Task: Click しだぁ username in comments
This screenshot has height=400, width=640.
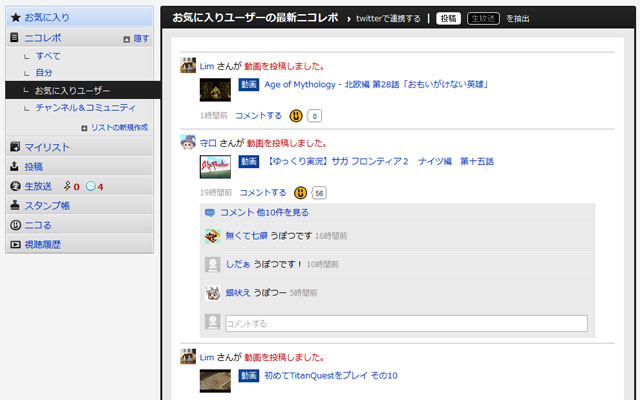Action: [x=238, y=264]
